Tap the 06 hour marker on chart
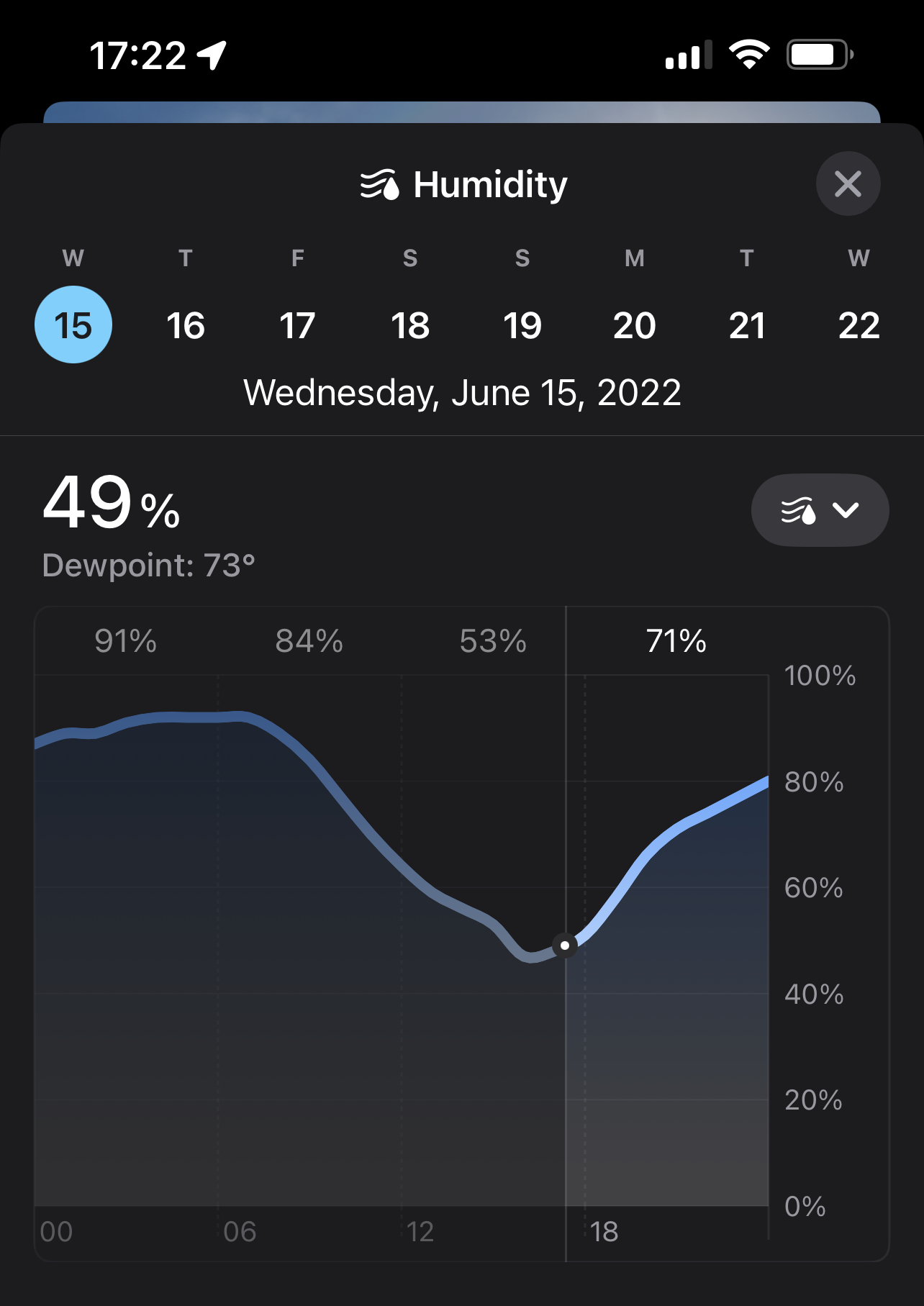 pyautogui.click(x=240, y=1232)
